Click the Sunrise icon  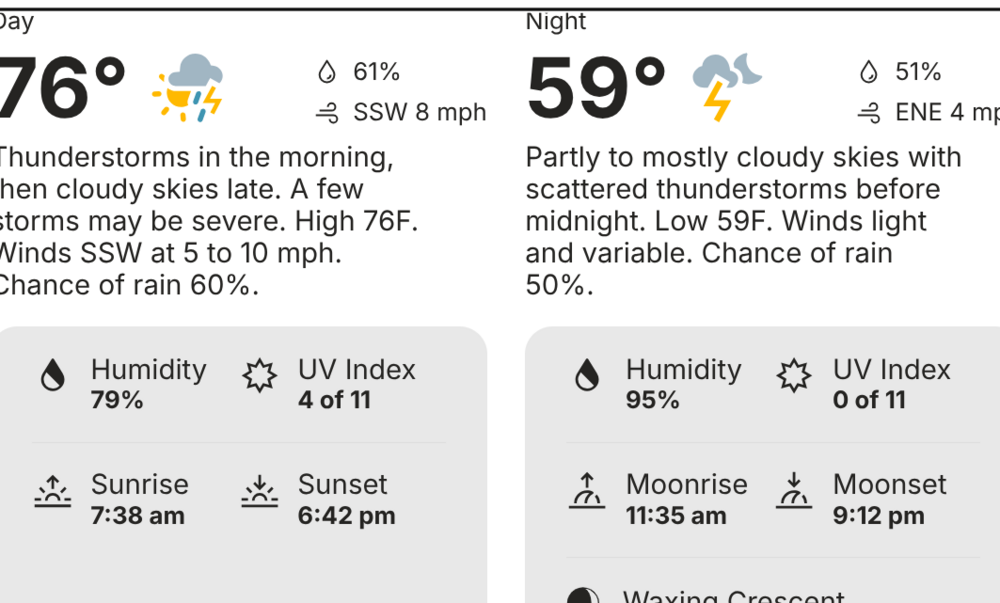53,490
